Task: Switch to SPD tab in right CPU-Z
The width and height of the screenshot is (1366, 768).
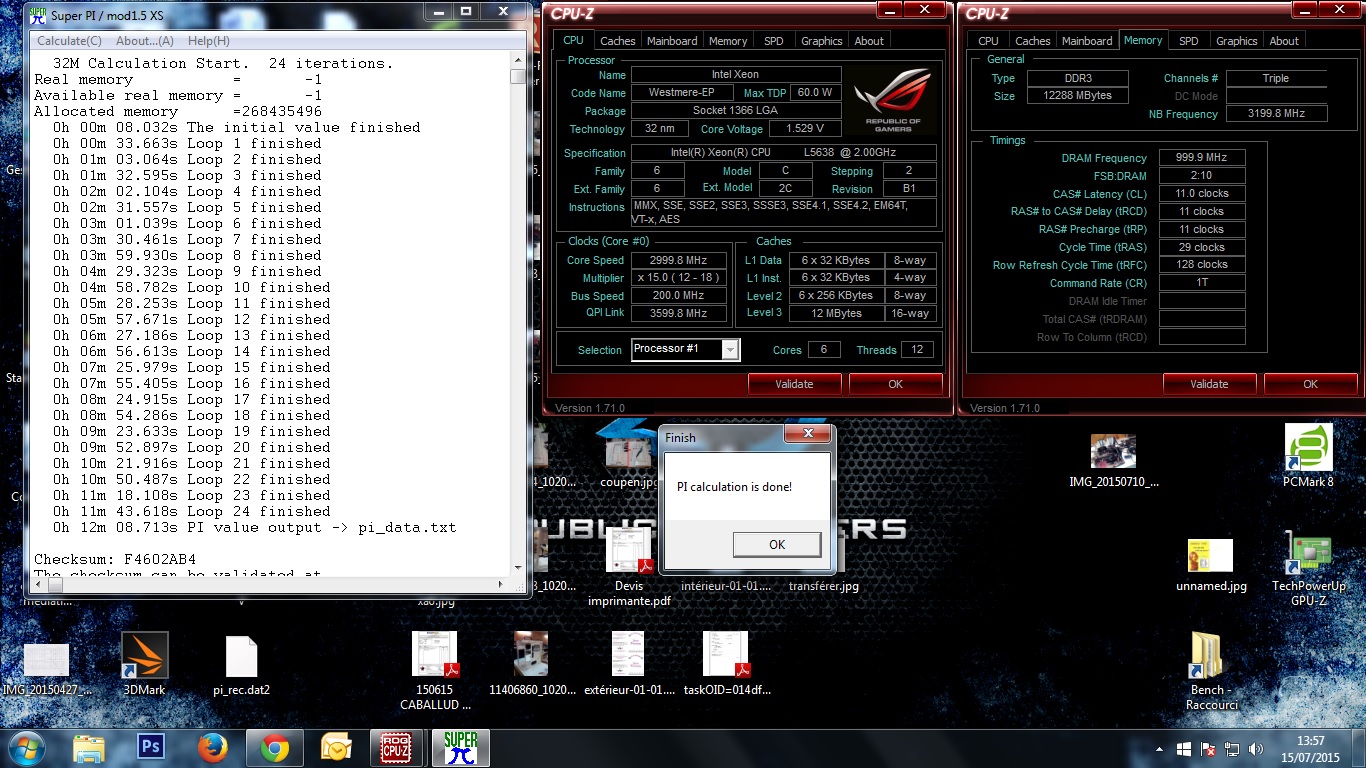Action: coord(1189,41)
